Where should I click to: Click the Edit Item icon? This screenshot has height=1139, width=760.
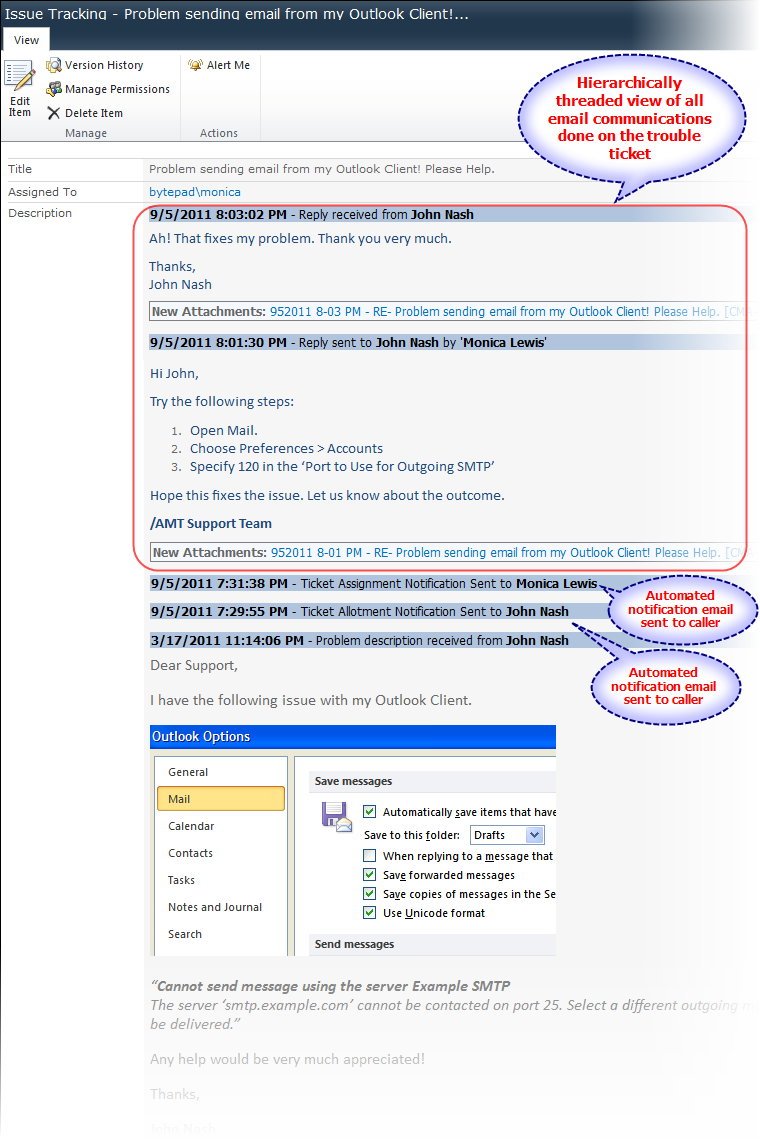coord(19,76)
